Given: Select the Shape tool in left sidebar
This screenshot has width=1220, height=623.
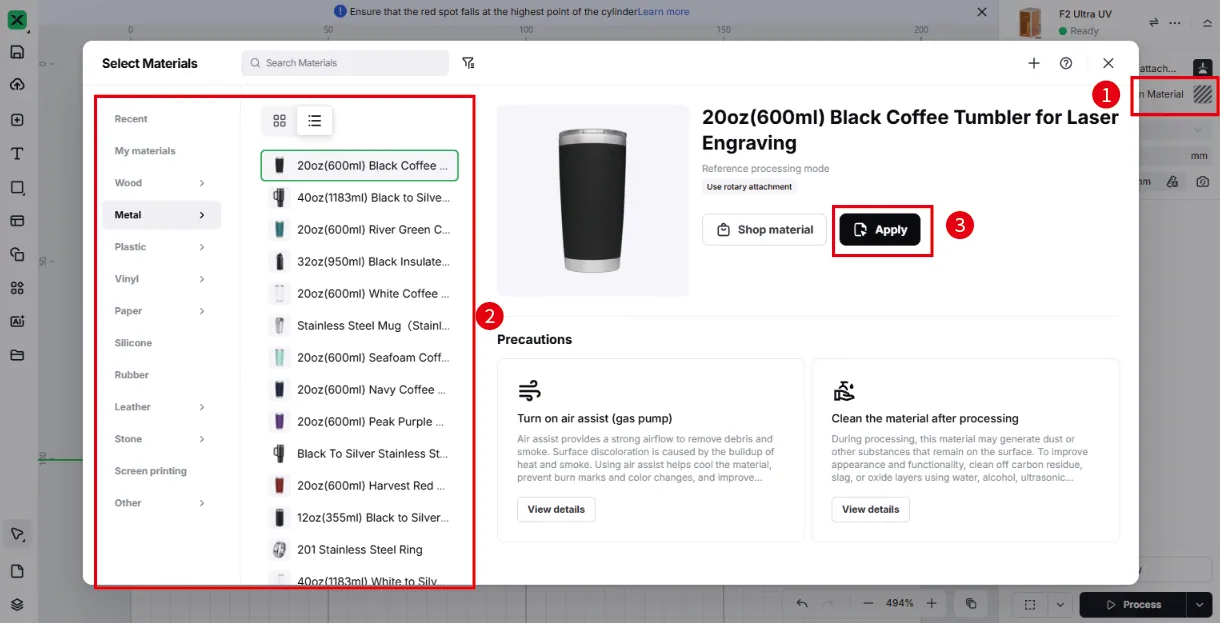Looking at the screenshot, I should point(17,188).
